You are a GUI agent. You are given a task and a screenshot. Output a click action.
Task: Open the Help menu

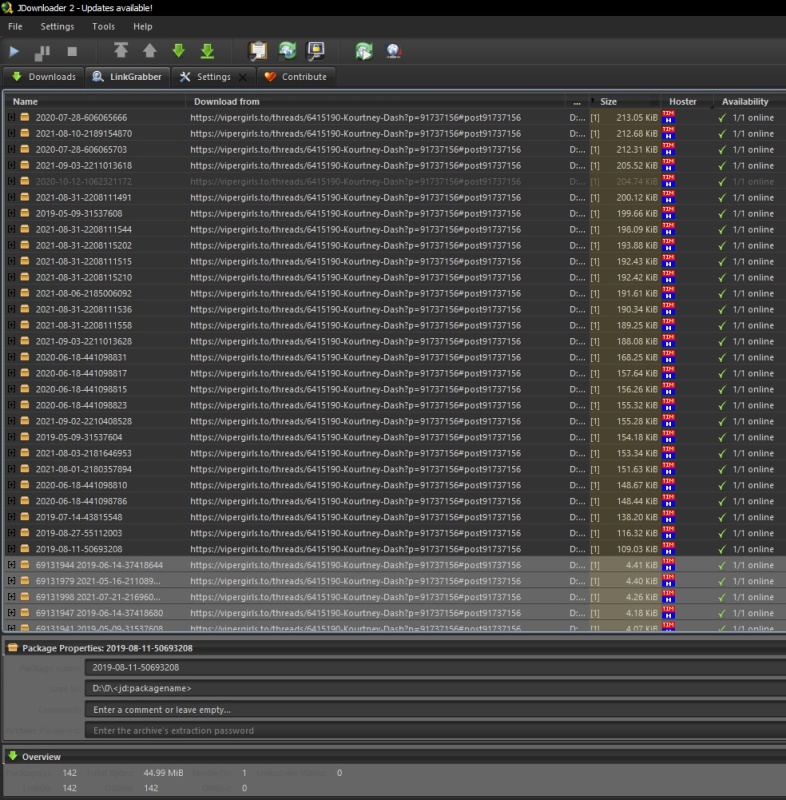tap(142, 27)
